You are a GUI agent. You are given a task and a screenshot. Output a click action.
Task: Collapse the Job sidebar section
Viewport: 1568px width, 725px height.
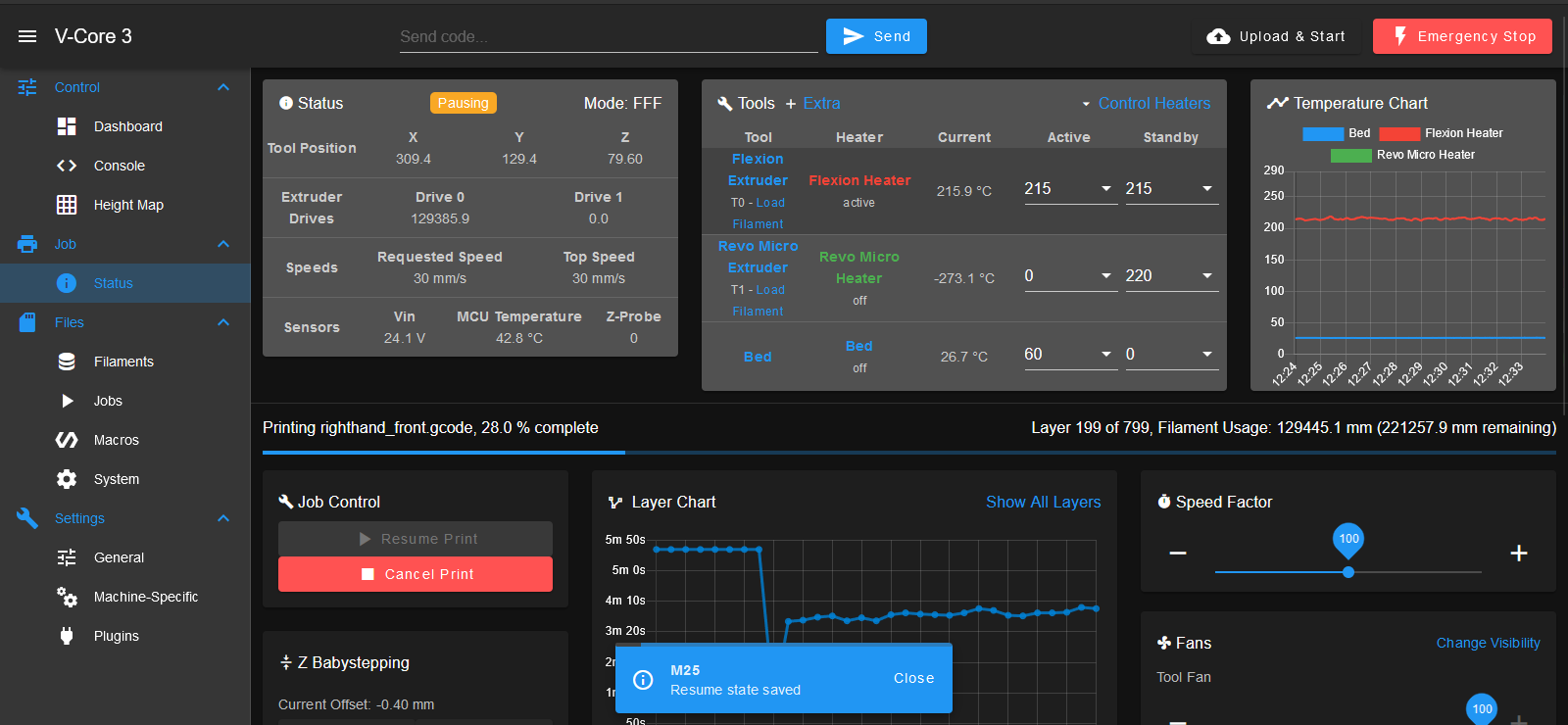223,244
